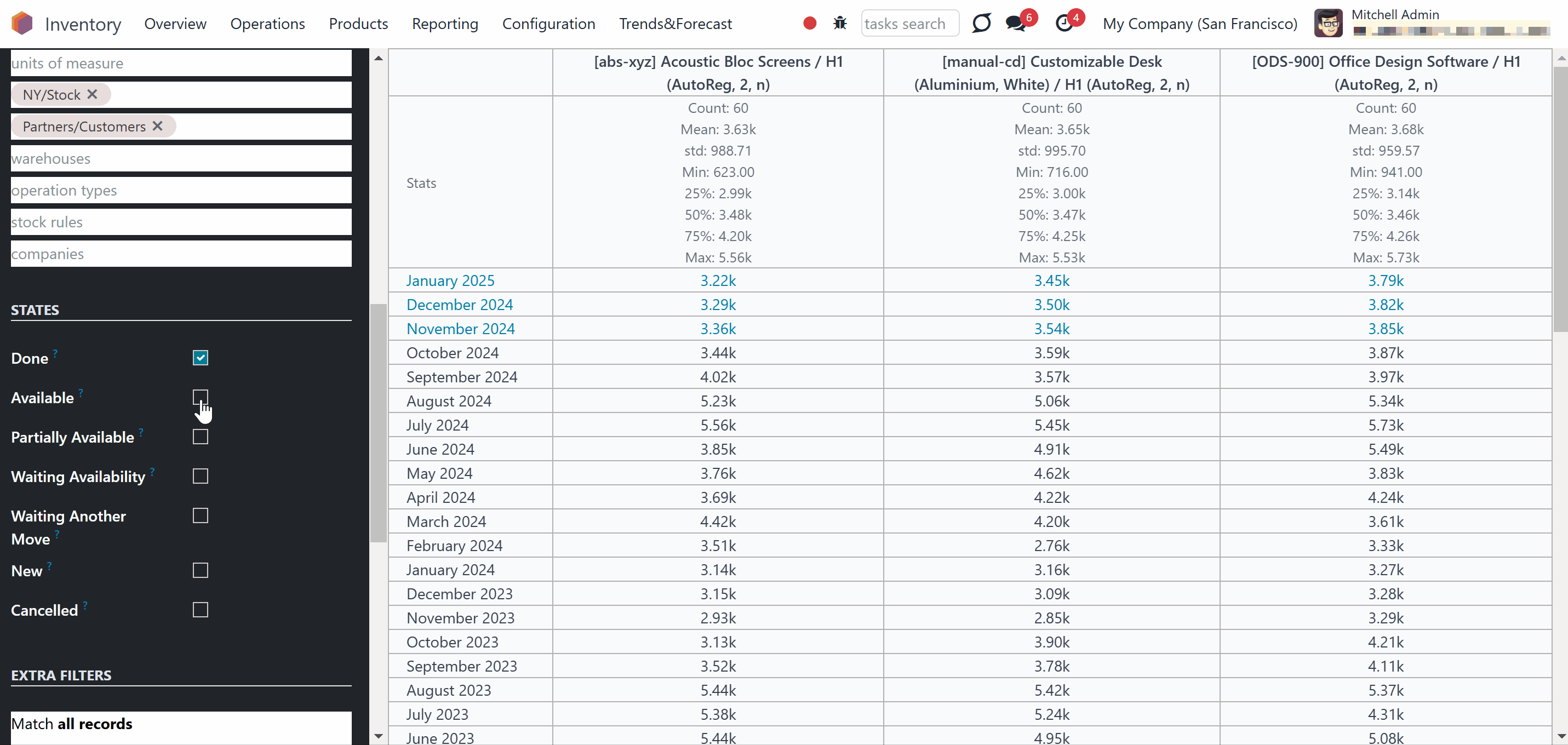
Task: Remove the NY/Stock filter tag
Action: pos(92,94)
